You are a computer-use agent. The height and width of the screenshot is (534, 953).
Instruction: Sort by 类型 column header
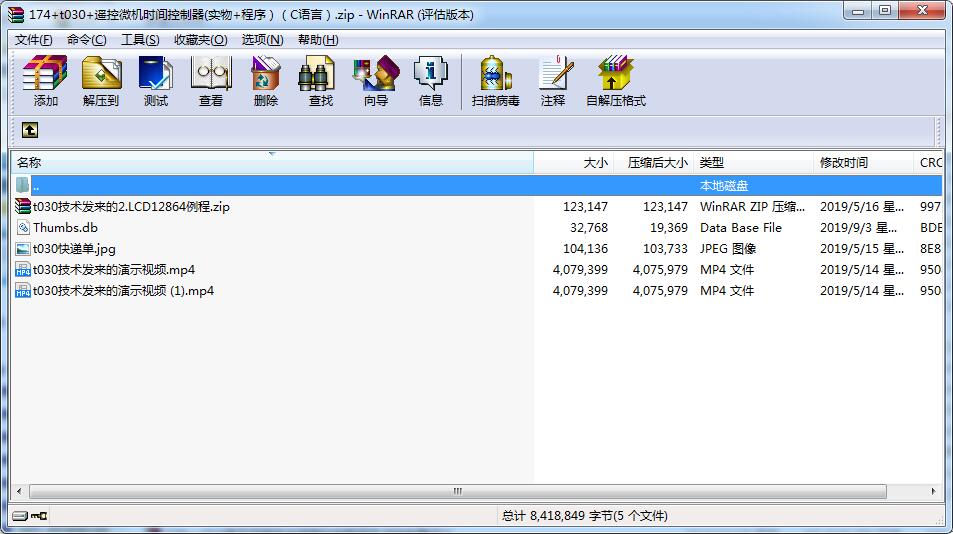click(x=753, y=163)
